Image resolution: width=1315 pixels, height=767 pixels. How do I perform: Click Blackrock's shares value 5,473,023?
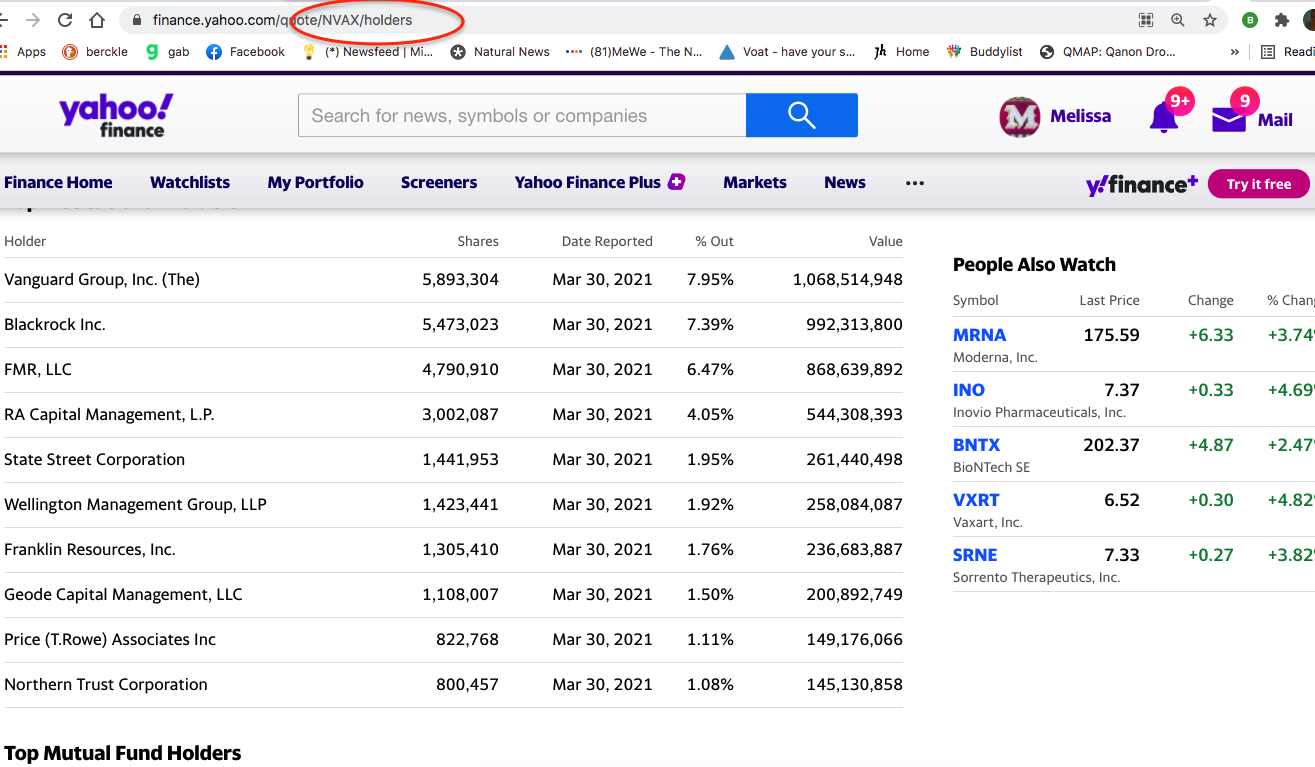(x=460, y=325)
